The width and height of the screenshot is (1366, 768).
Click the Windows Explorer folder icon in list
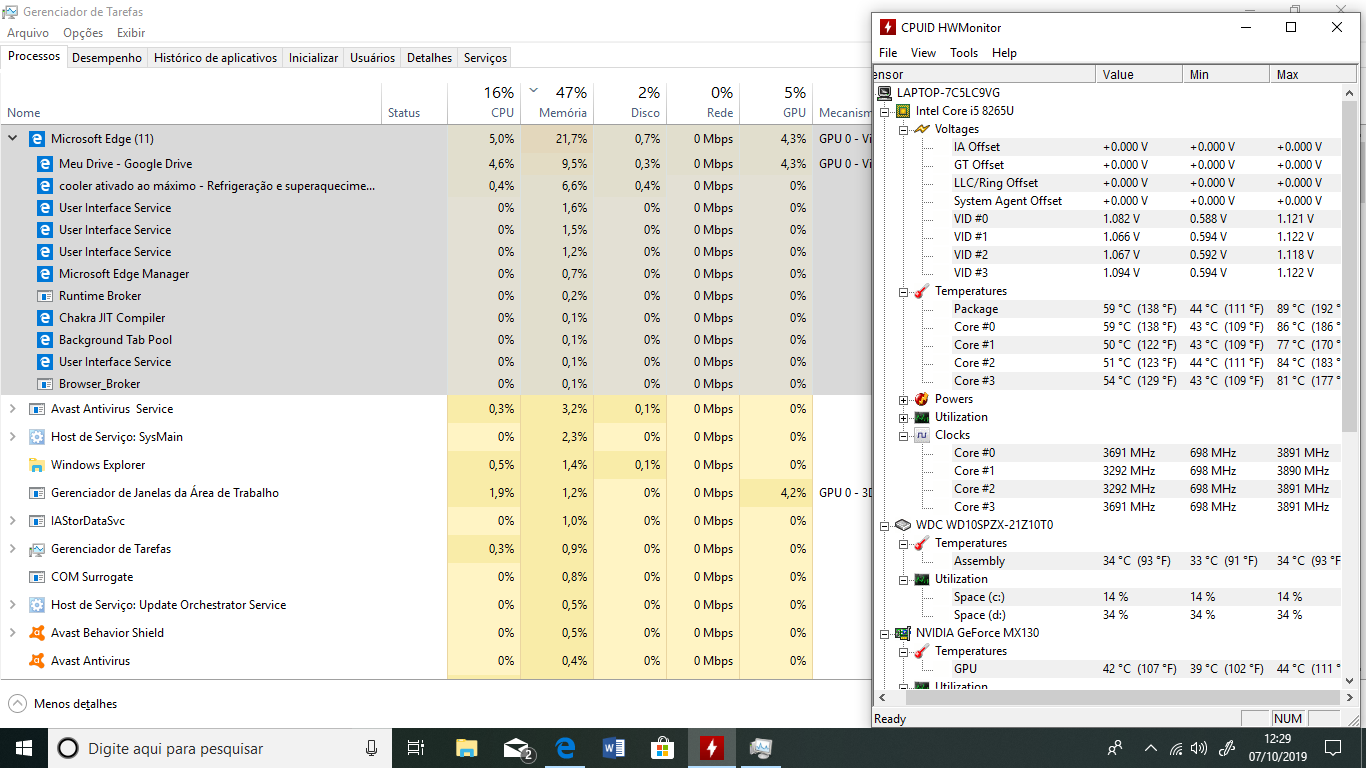click(37, 465)
